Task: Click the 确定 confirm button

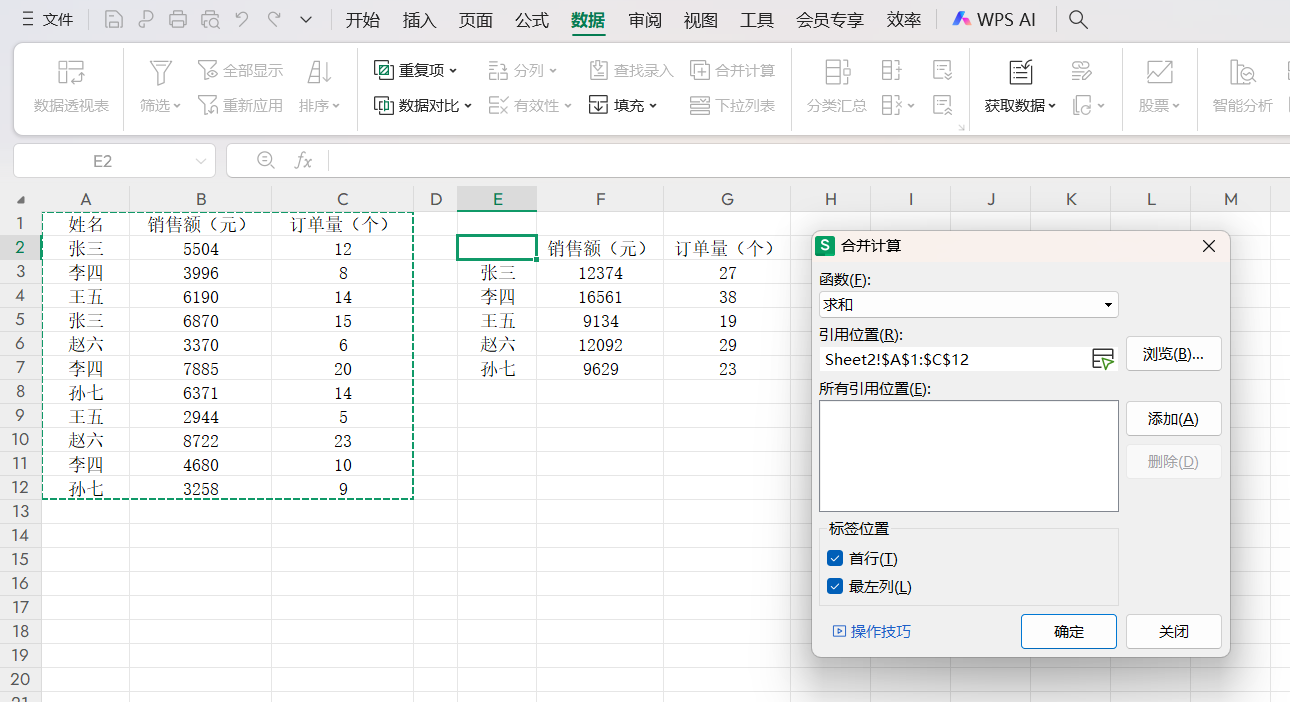Action: tap(1068, 631)
